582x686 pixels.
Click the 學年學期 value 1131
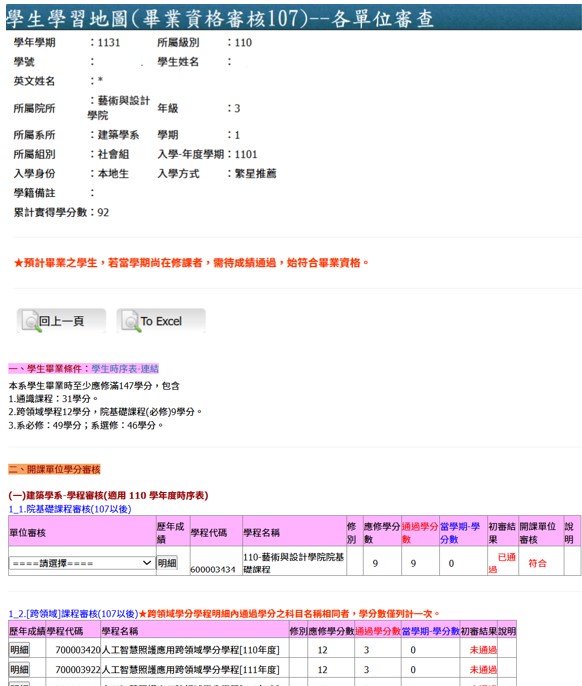(x=109, y=42)
